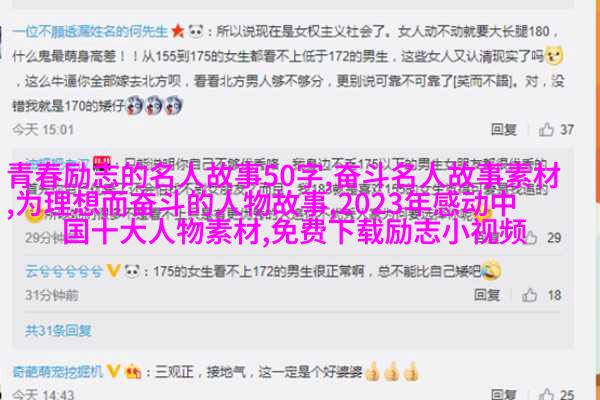Click 回复 on the 14:43 comment
The width and height of the screenshot is (600, 400).
point(504,394)
